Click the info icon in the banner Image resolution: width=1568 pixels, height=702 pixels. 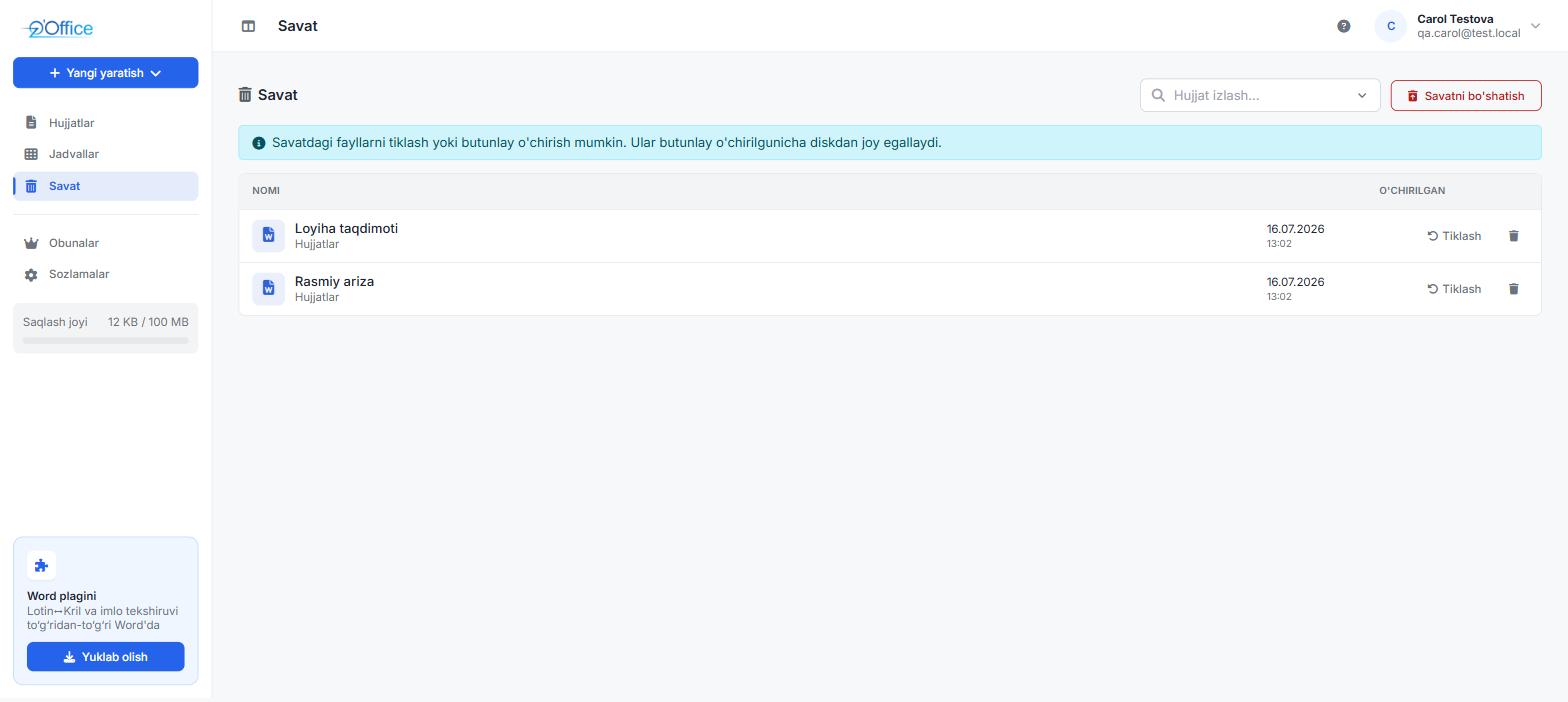point(259,143)
